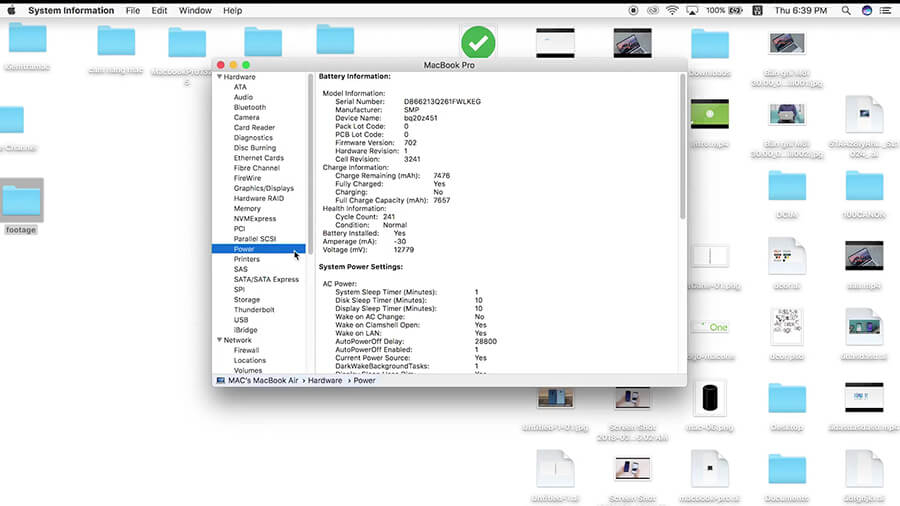
Task: Click the Wi-Fi status icon
Action: [x=671, y=10]
